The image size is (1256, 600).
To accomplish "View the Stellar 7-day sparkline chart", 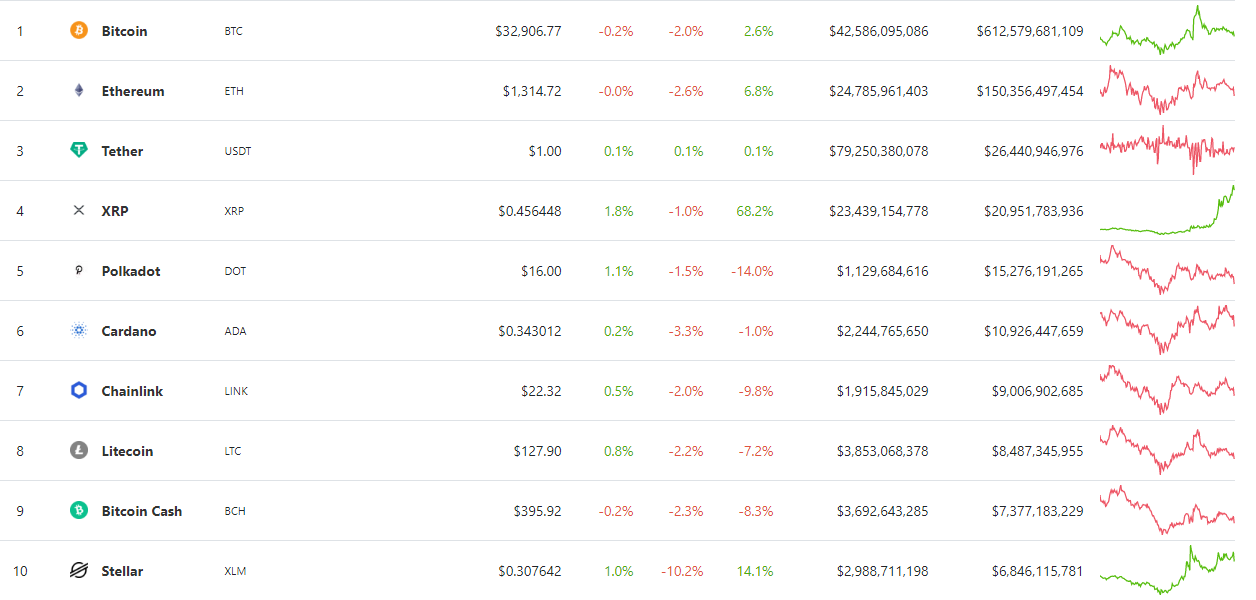I will point(1167,570).
